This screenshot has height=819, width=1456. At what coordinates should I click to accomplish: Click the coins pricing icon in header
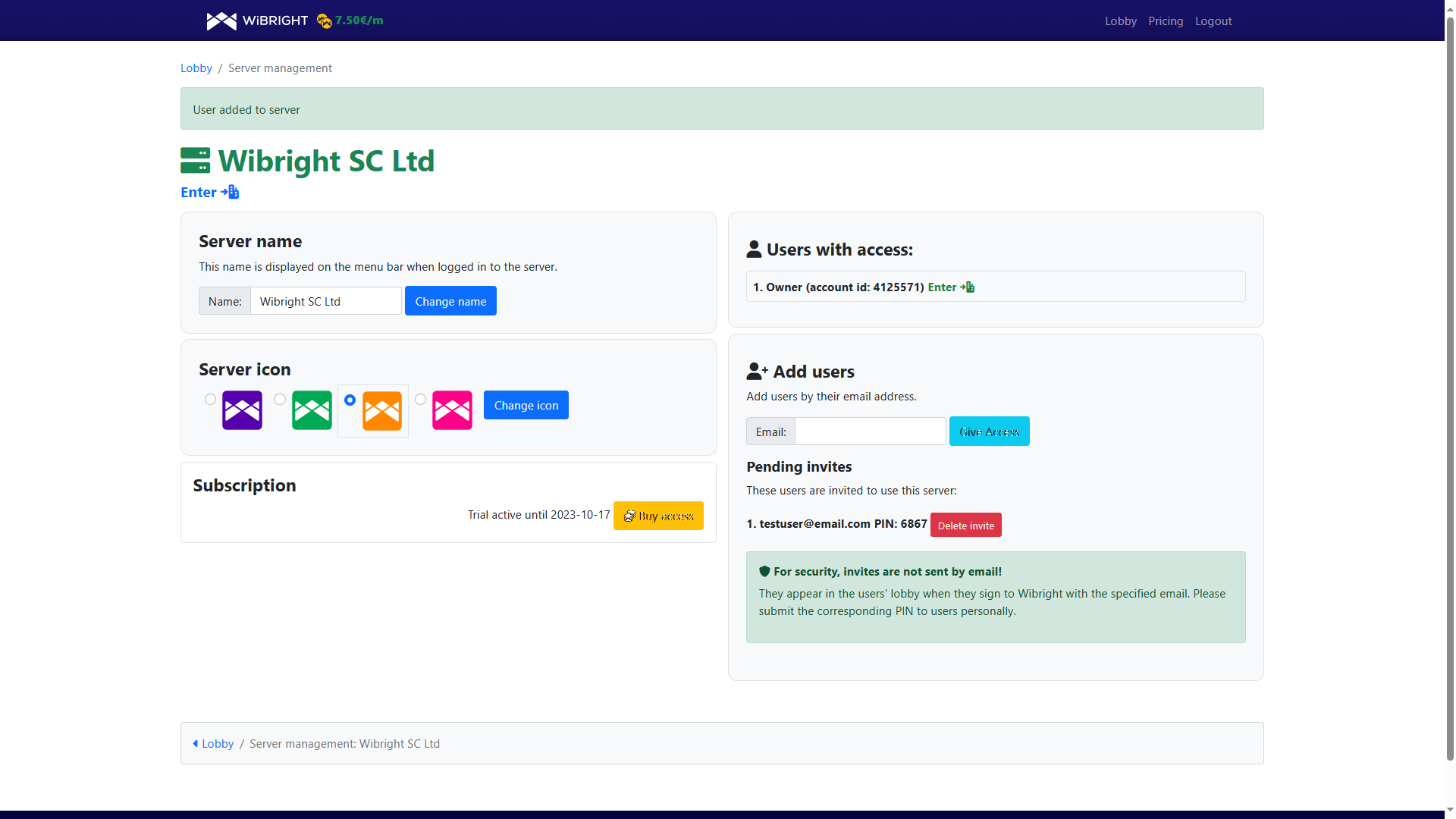(325, 21)
